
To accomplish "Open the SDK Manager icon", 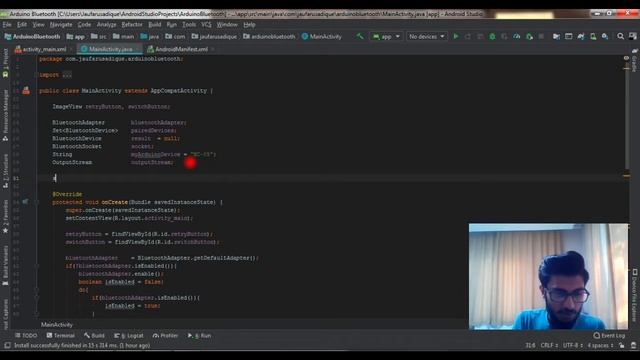I will pyautogui.click(x=605, y=36).
